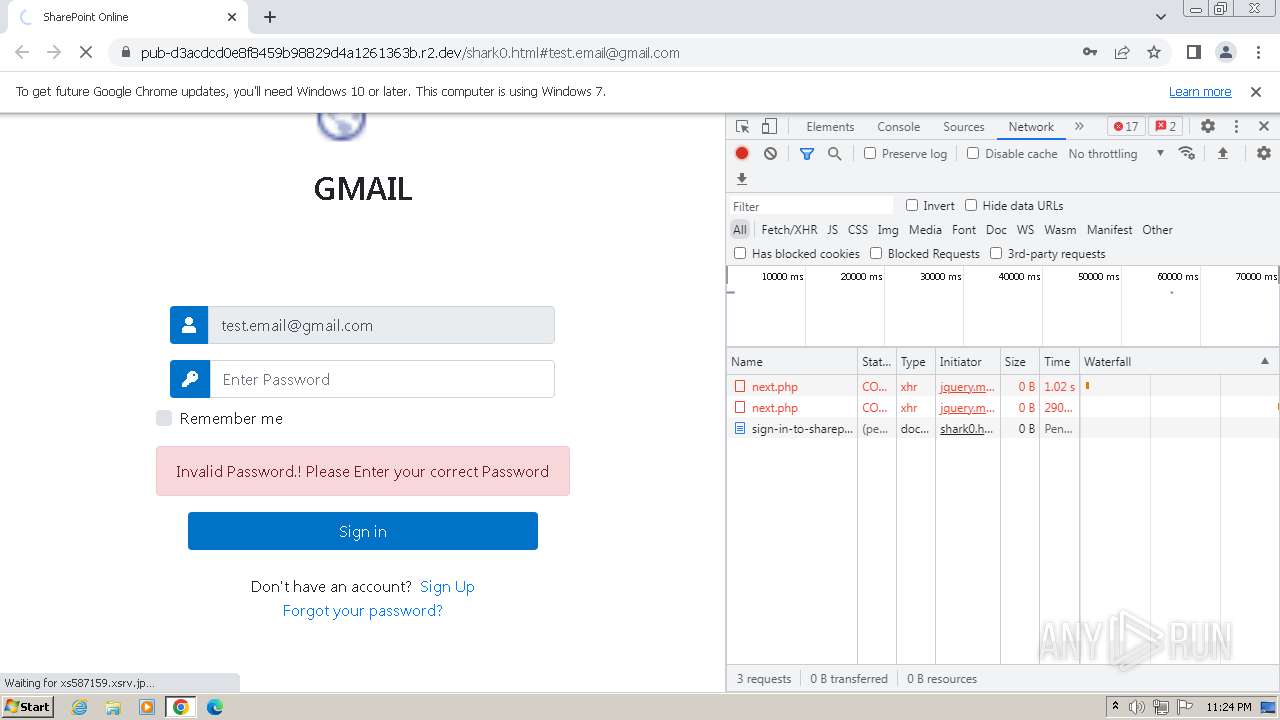The image size is (1280, 720).
Task: Open Windows Explorer folder taskbar icon
Action: click(x=113, y=707)
